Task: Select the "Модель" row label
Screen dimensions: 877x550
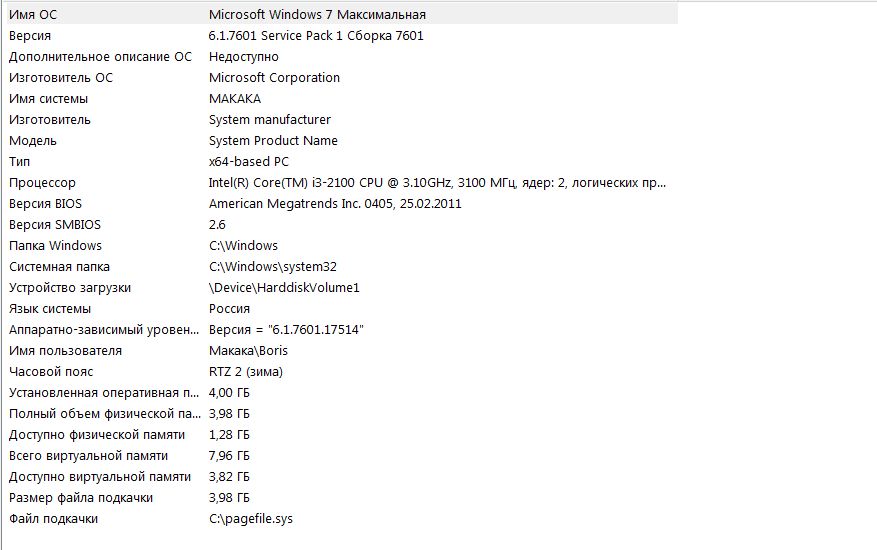Action: (x=33, y=141)
